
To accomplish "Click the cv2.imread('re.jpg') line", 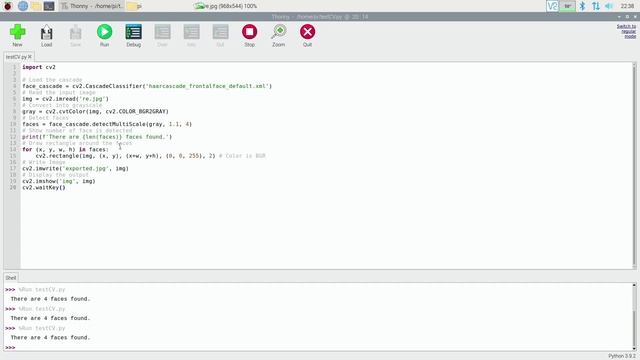I will [65, 99].
